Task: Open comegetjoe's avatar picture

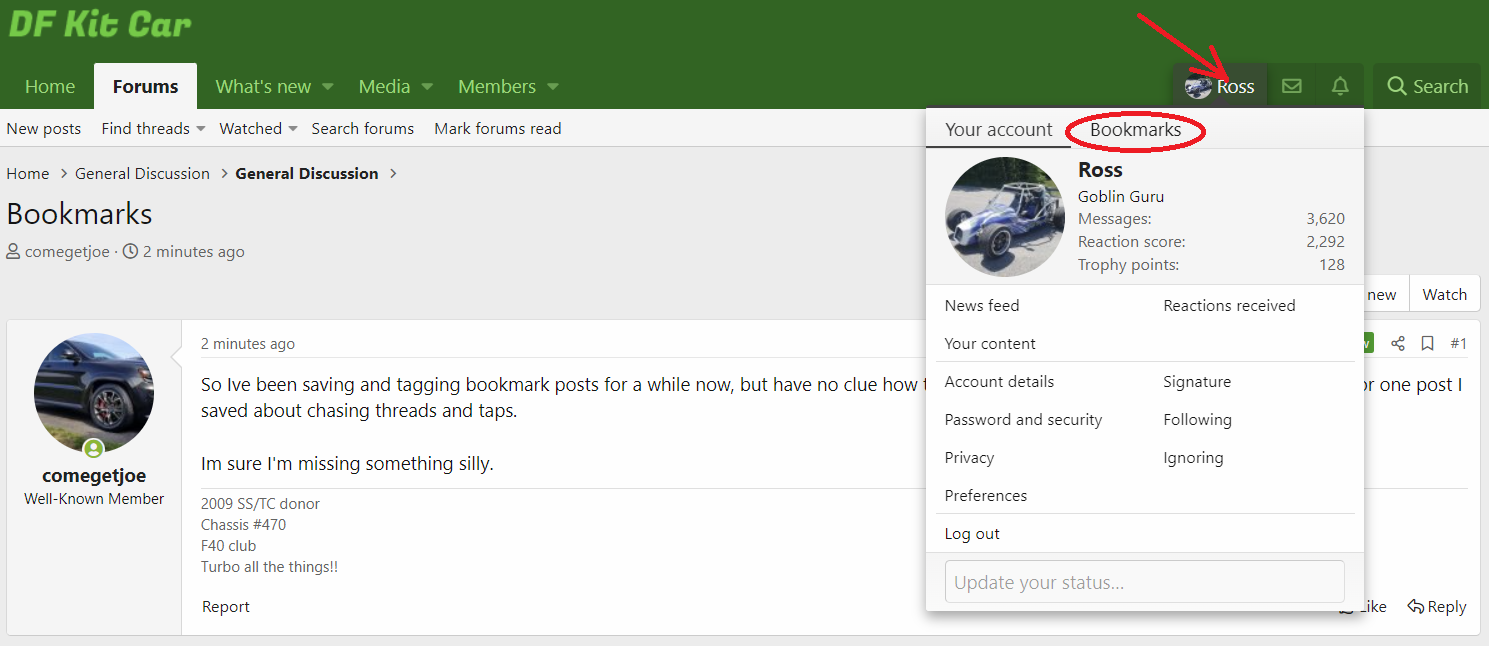Action: pos(94,393)
